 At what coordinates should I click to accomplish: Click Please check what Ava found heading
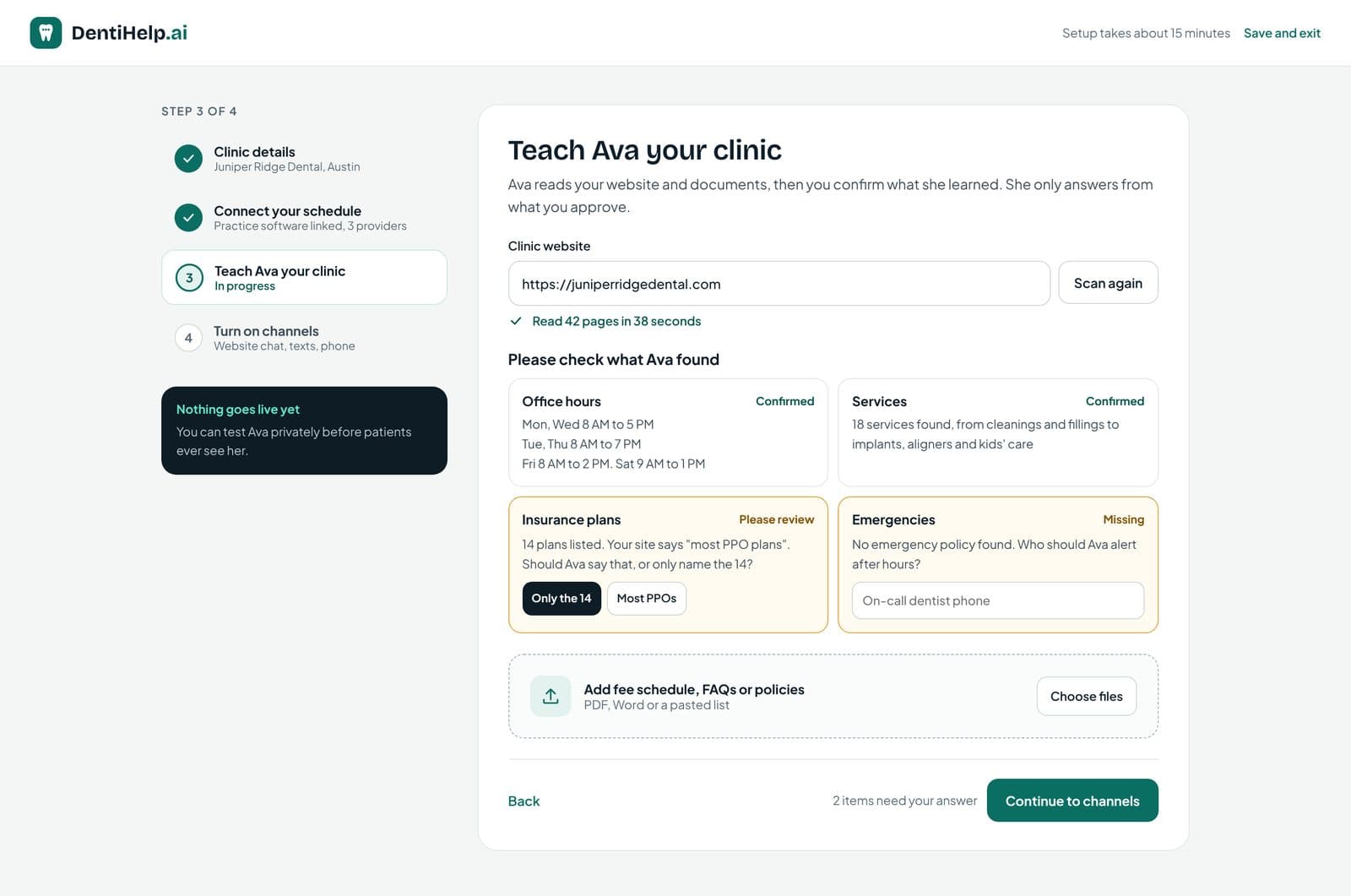point(614,360)
